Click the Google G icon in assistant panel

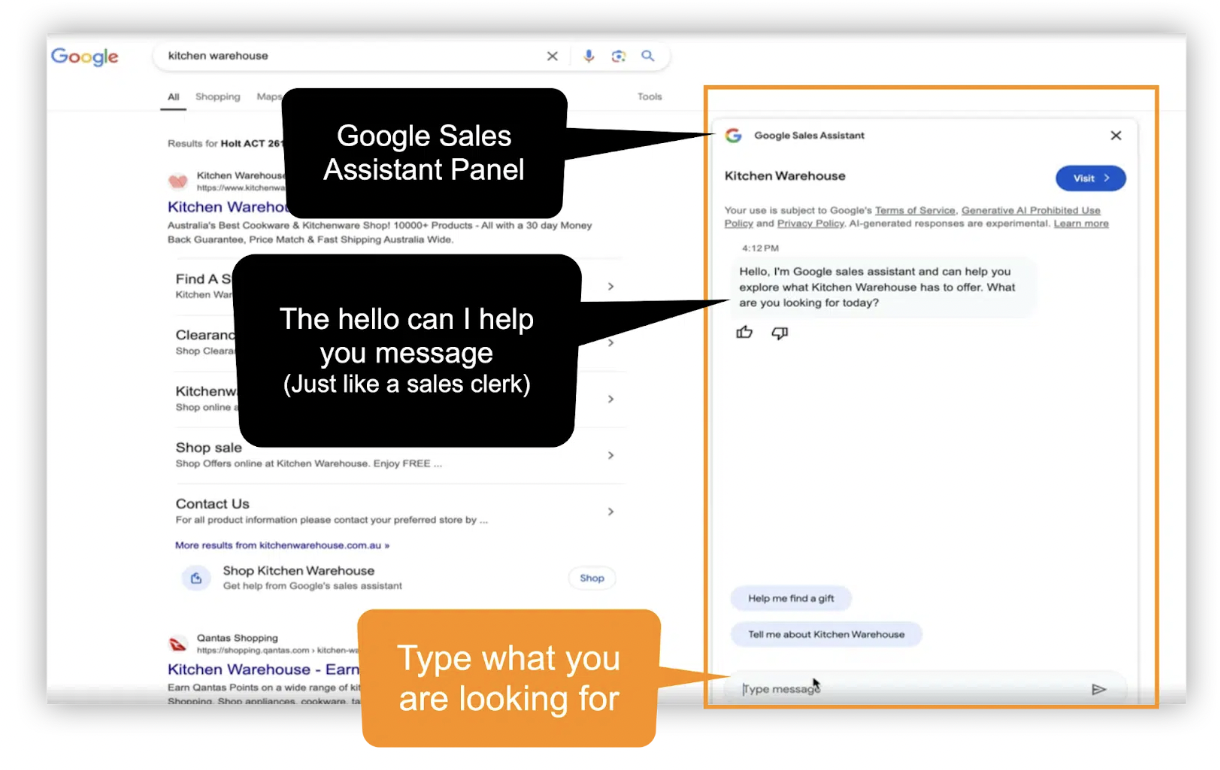coord(733,135)
